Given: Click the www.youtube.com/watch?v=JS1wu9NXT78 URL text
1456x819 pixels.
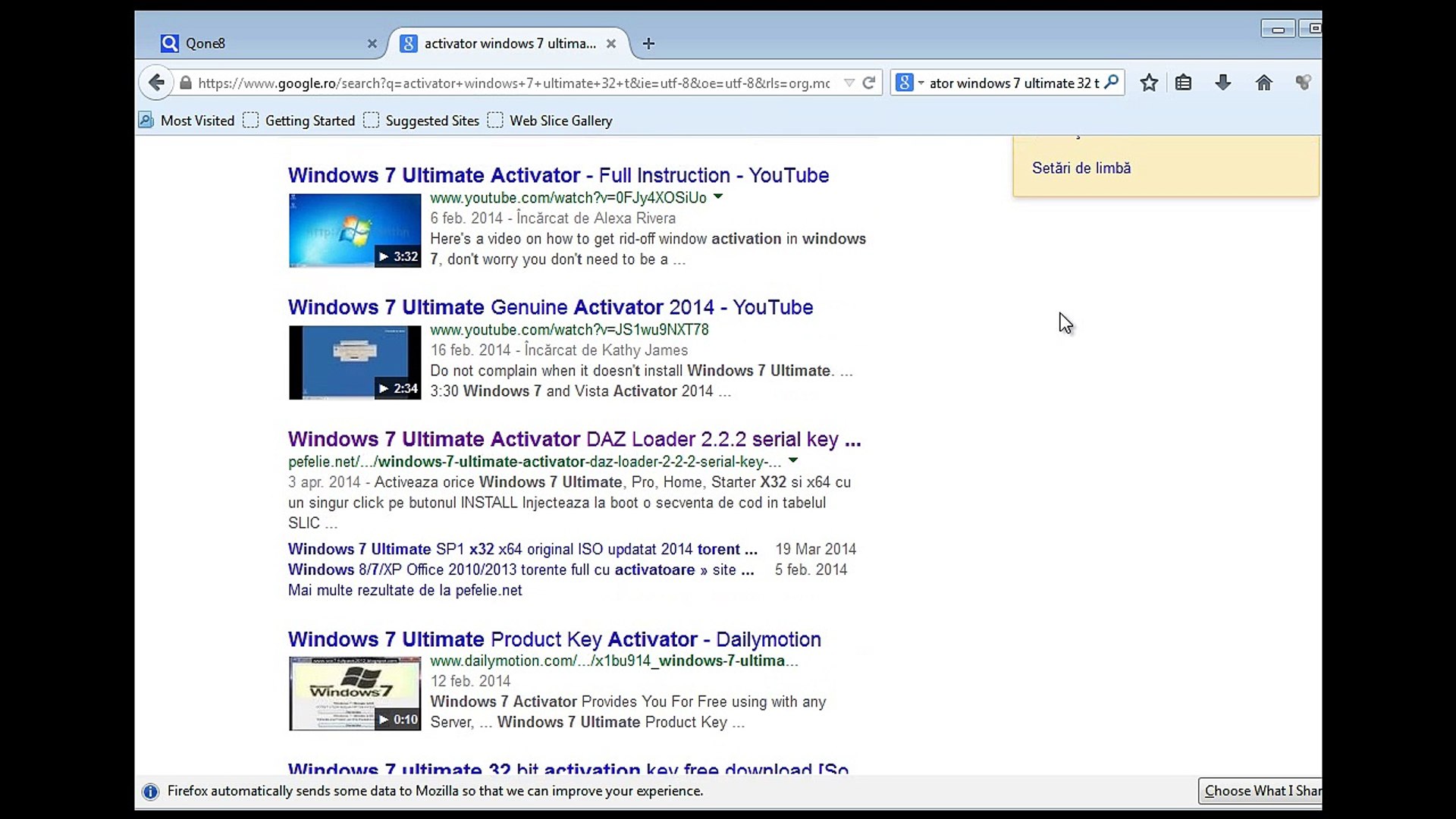Looking at the screenshot, I should (570, 330).
